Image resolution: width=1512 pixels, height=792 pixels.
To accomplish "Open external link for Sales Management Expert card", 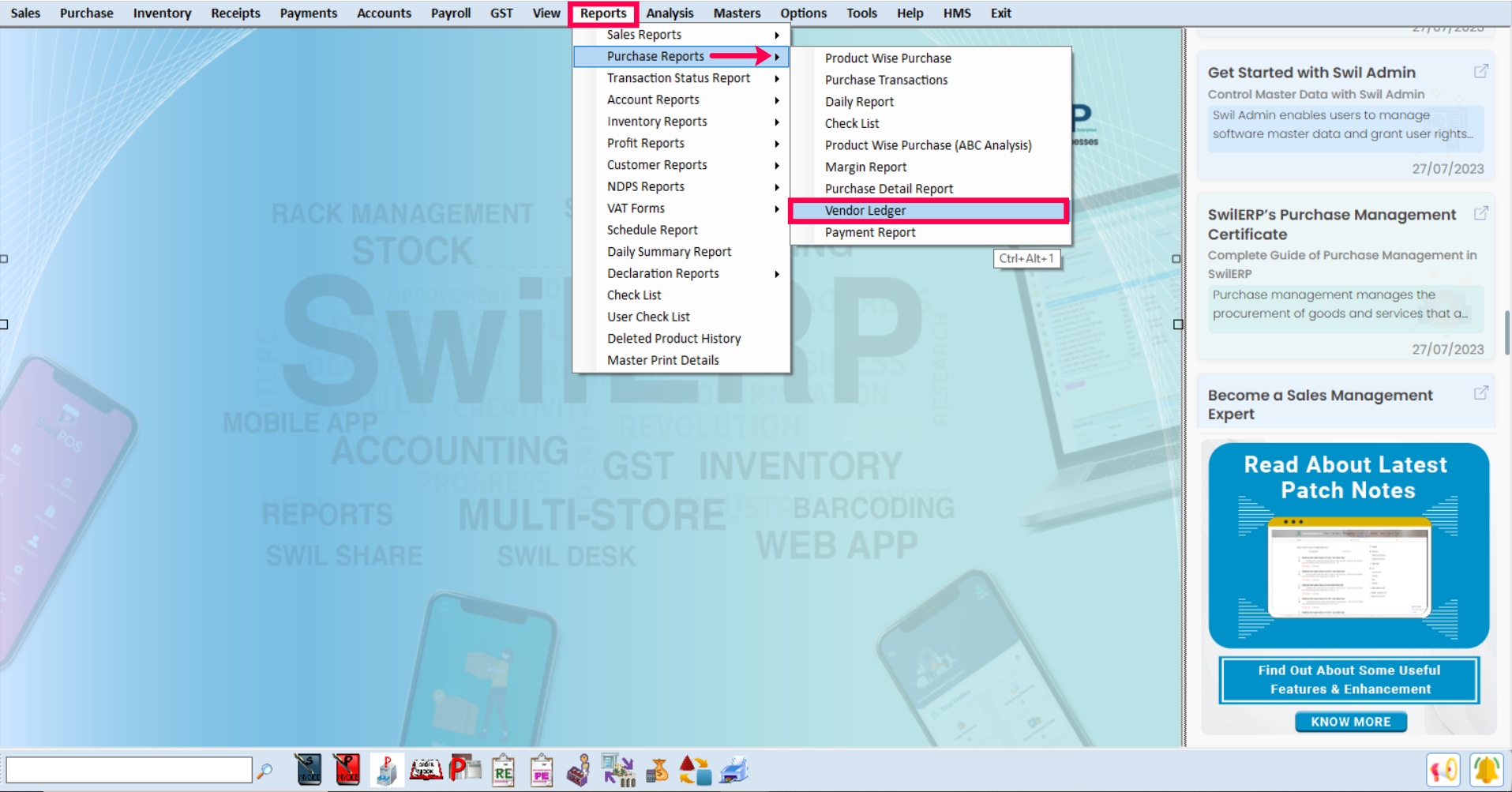I will (1481, 392).
